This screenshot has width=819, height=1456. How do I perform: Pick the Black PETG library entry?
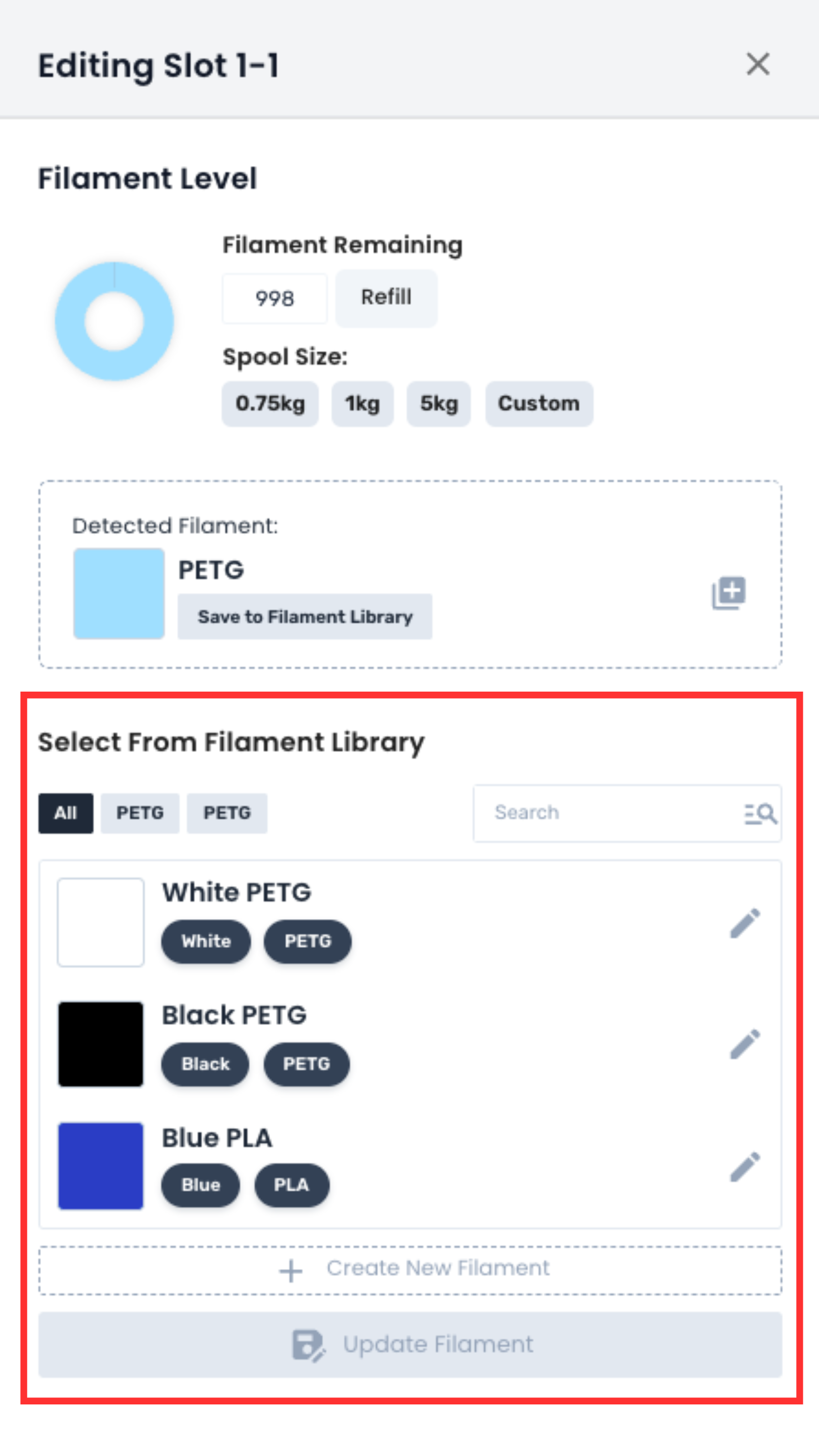click(x=234, y=1015)
